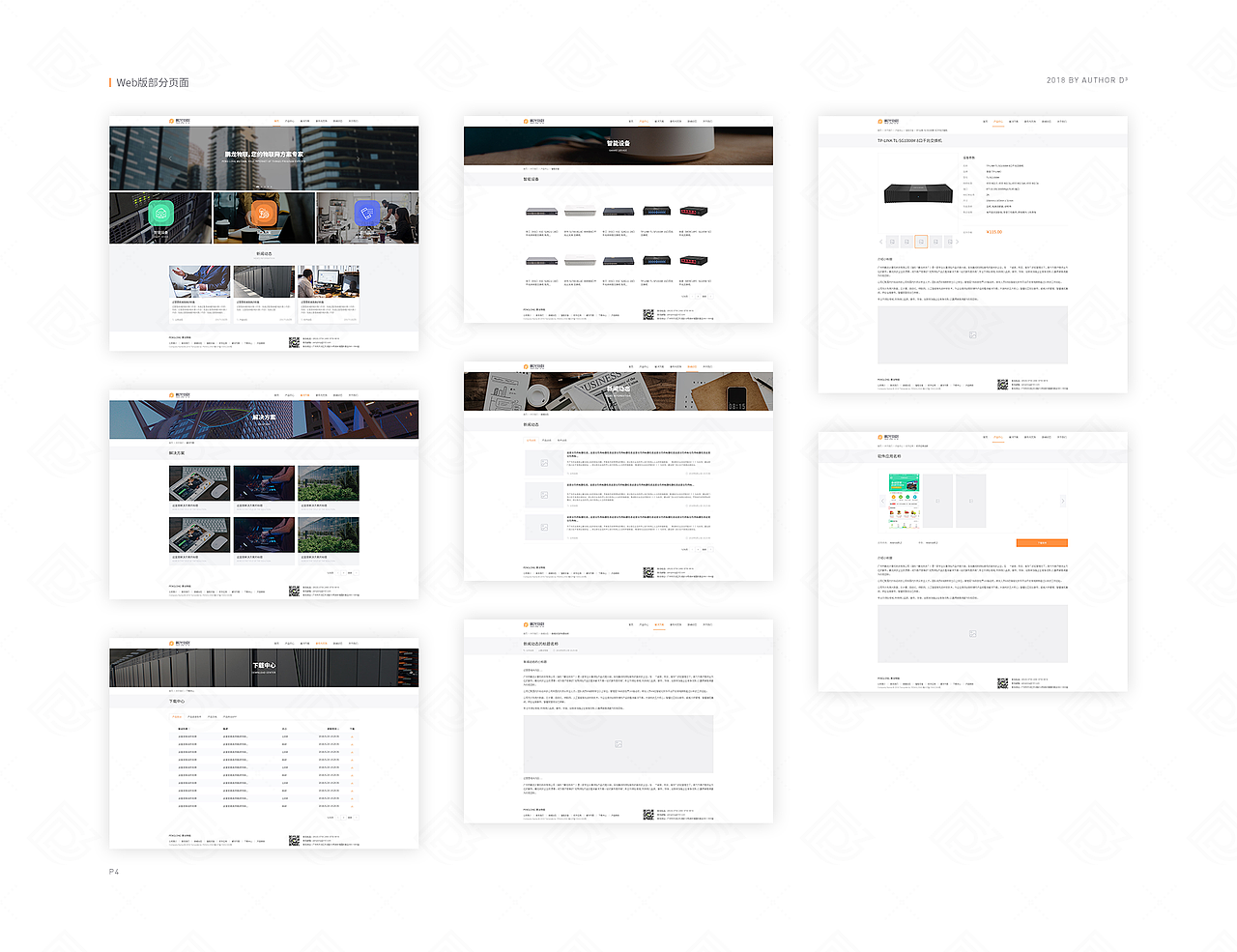Select the white switch in the 智能设备 first product row
Image resolution: width=1237 pixels, height=952 pixels.
pyautogui.click(x=580, y=212)
